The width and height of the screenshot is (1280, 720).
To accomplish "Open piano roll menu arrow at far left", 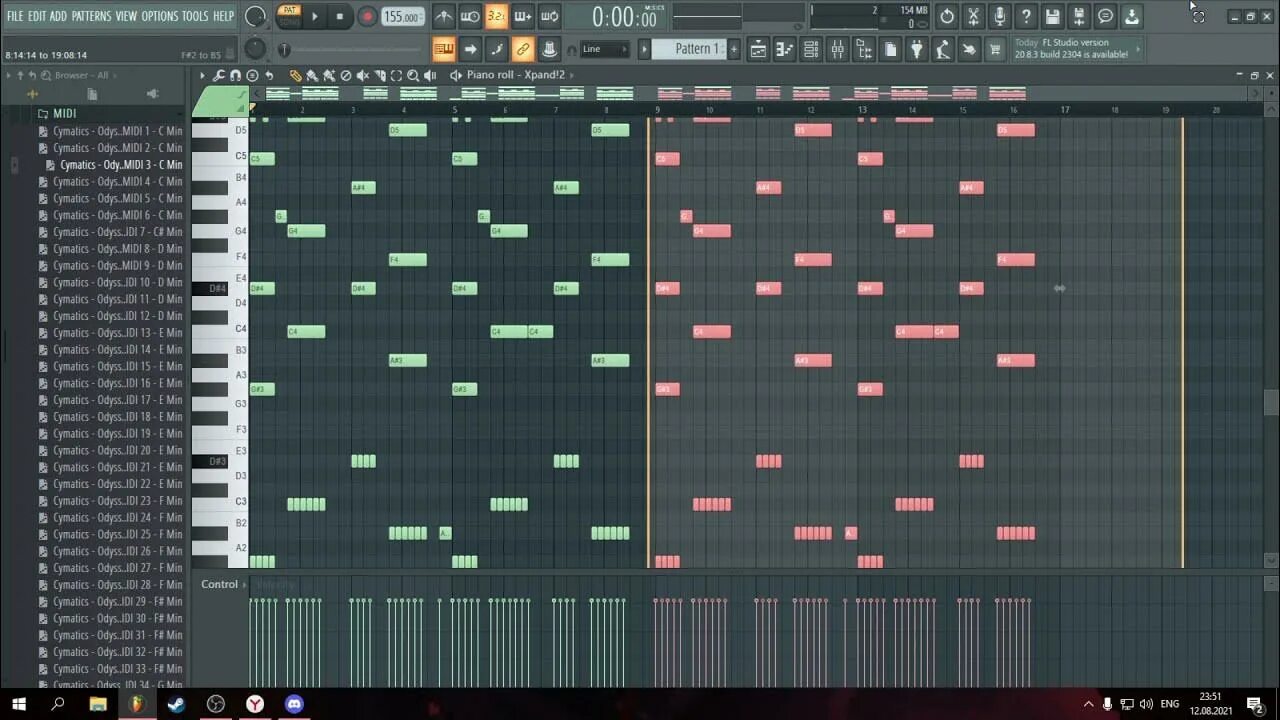I will (202, 75).
